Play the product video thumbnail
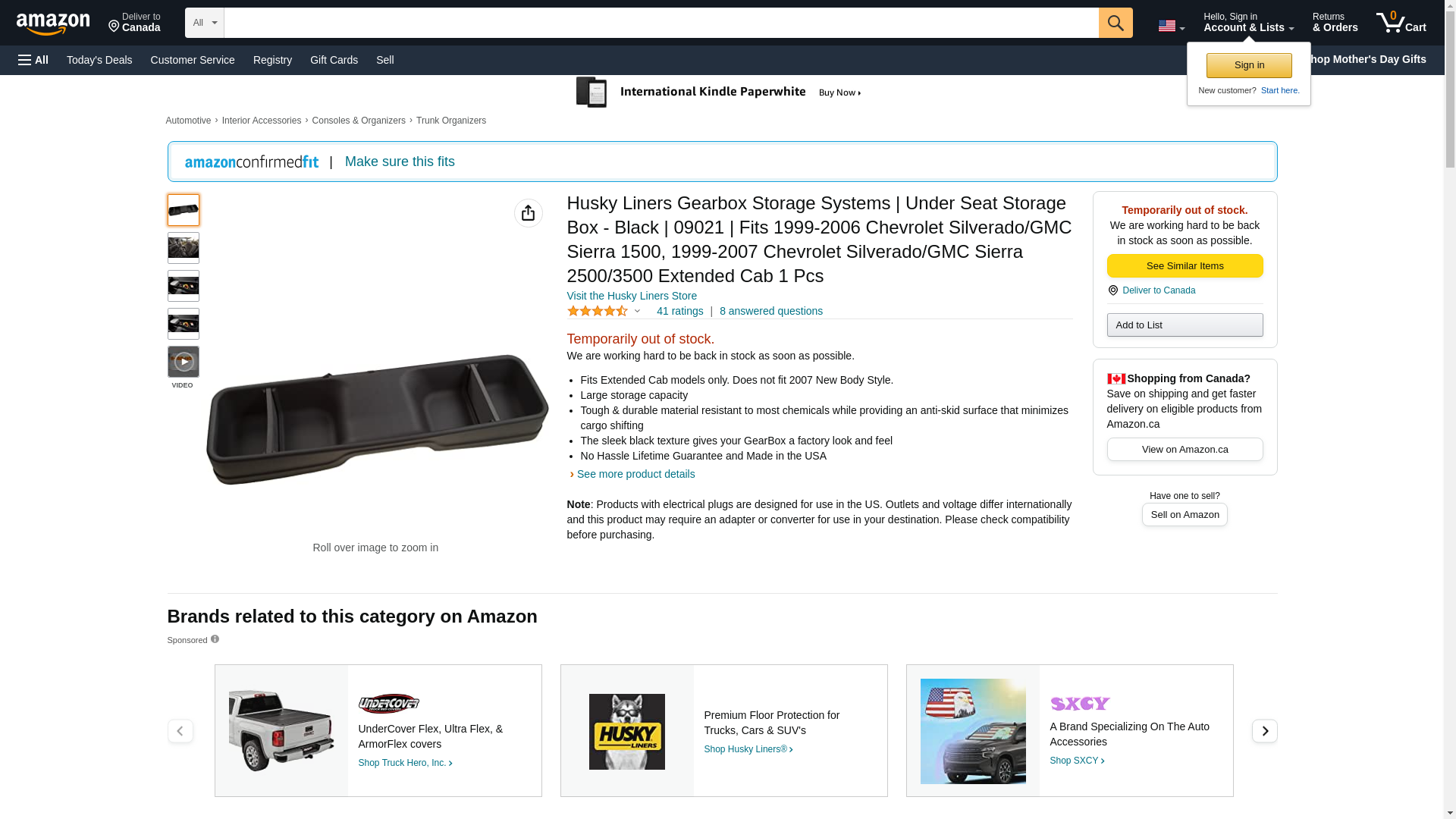The image size is (1456, 819). click(x=183, y=362)
